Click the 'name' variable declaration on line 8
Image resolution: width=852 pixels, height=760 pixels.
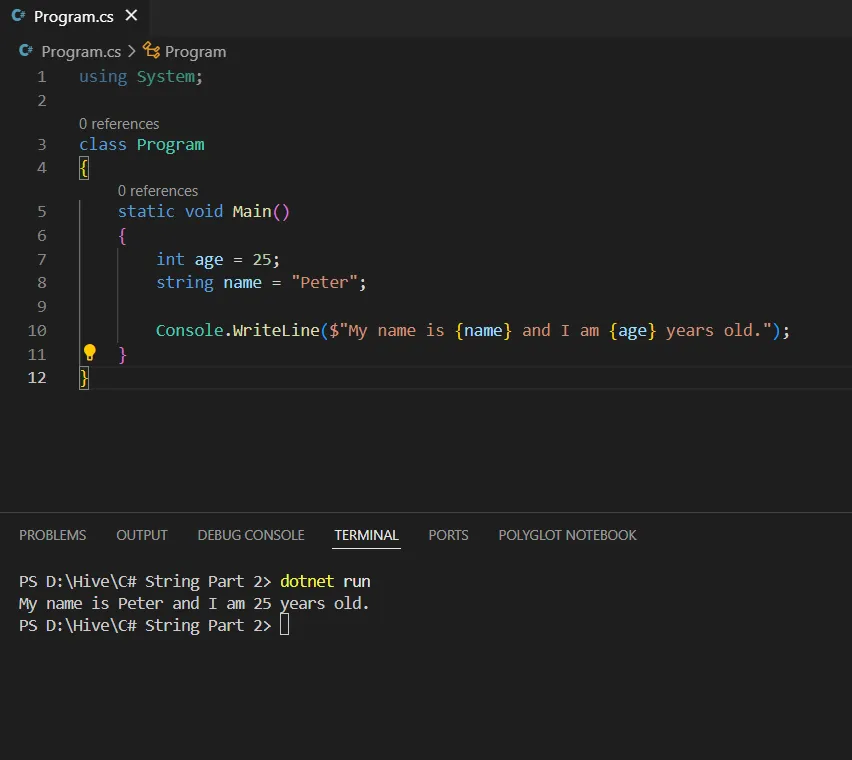[242, 282]
